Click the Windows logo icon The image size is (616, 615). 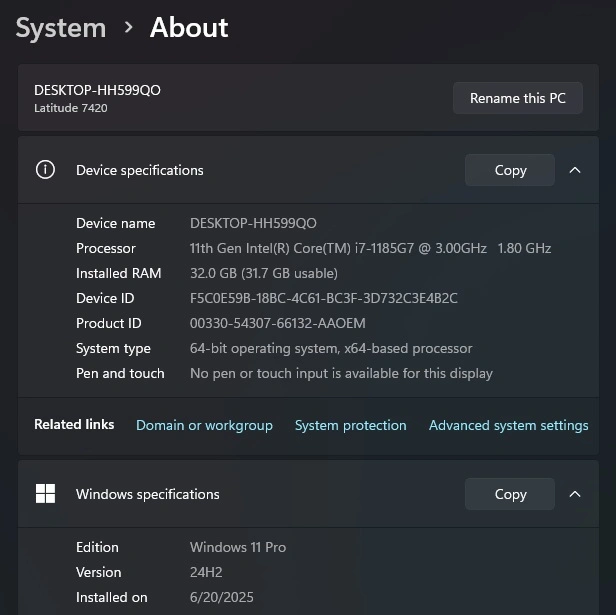(x=45, y=494)
